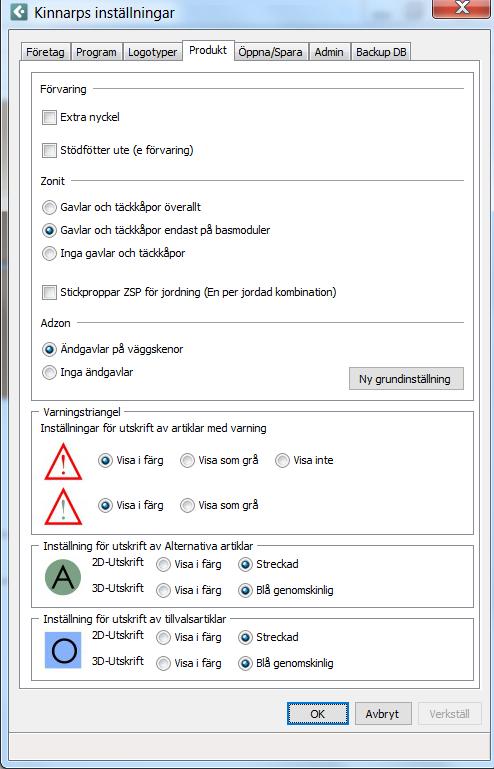Select Gavlar och täckkåpor överallt
Image resolution: width=494 pixels, height=769 pixels.
pos(49,207)
